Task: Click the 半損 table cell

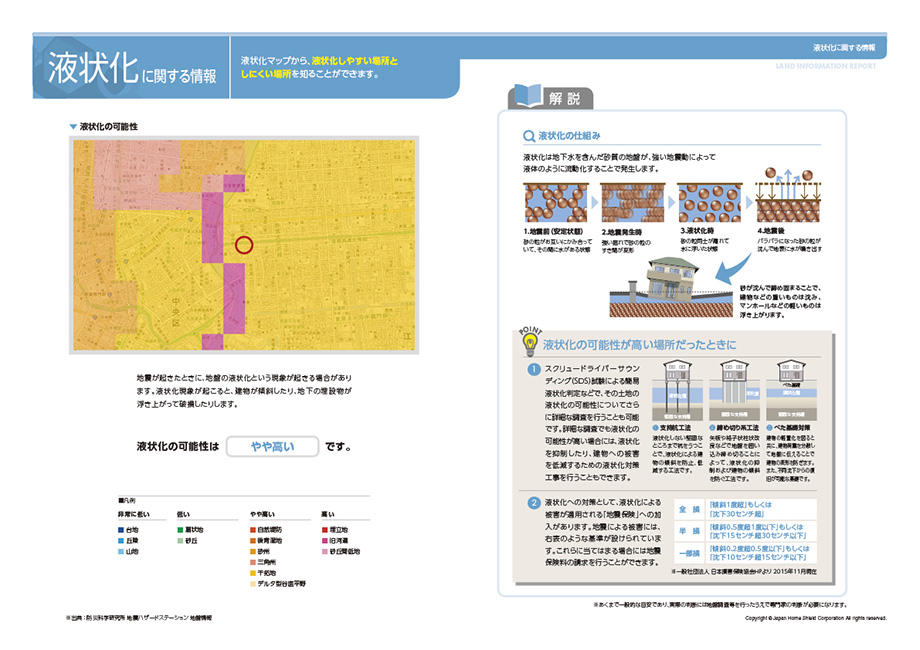Action: coord(689,531)
